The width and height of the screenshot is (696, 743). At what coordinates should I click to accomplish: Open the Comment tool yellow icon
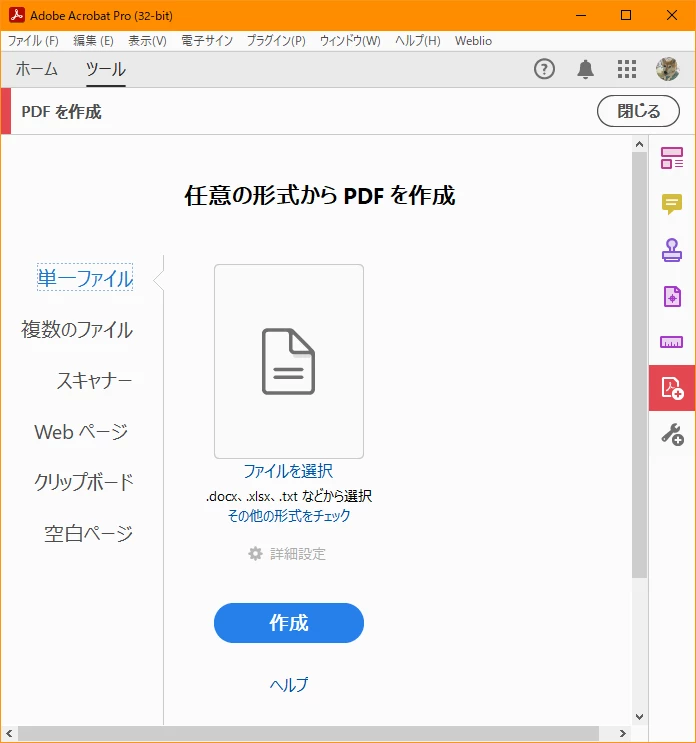point(672,204)
